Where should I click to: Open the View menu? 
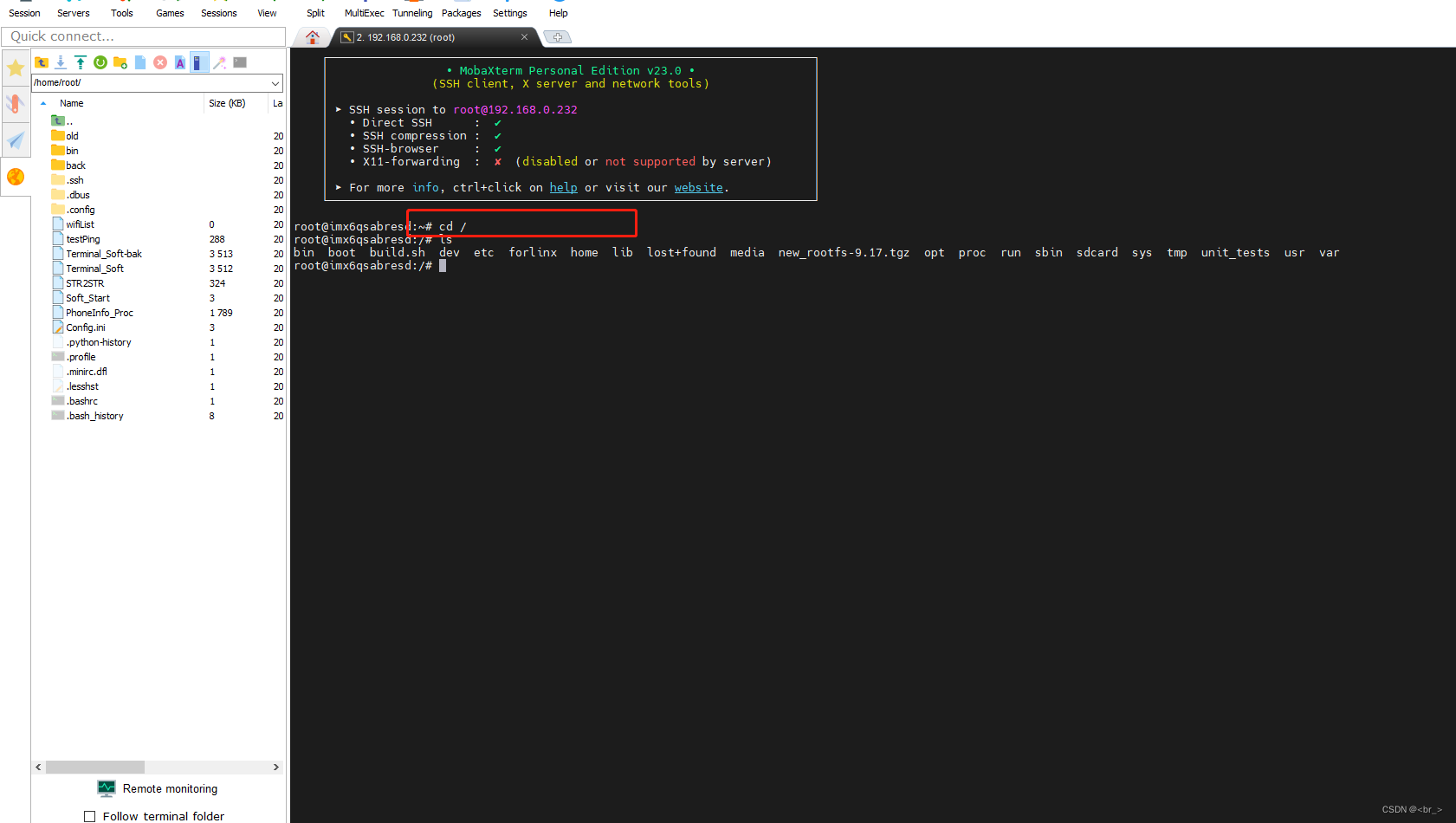click(267, 13)
